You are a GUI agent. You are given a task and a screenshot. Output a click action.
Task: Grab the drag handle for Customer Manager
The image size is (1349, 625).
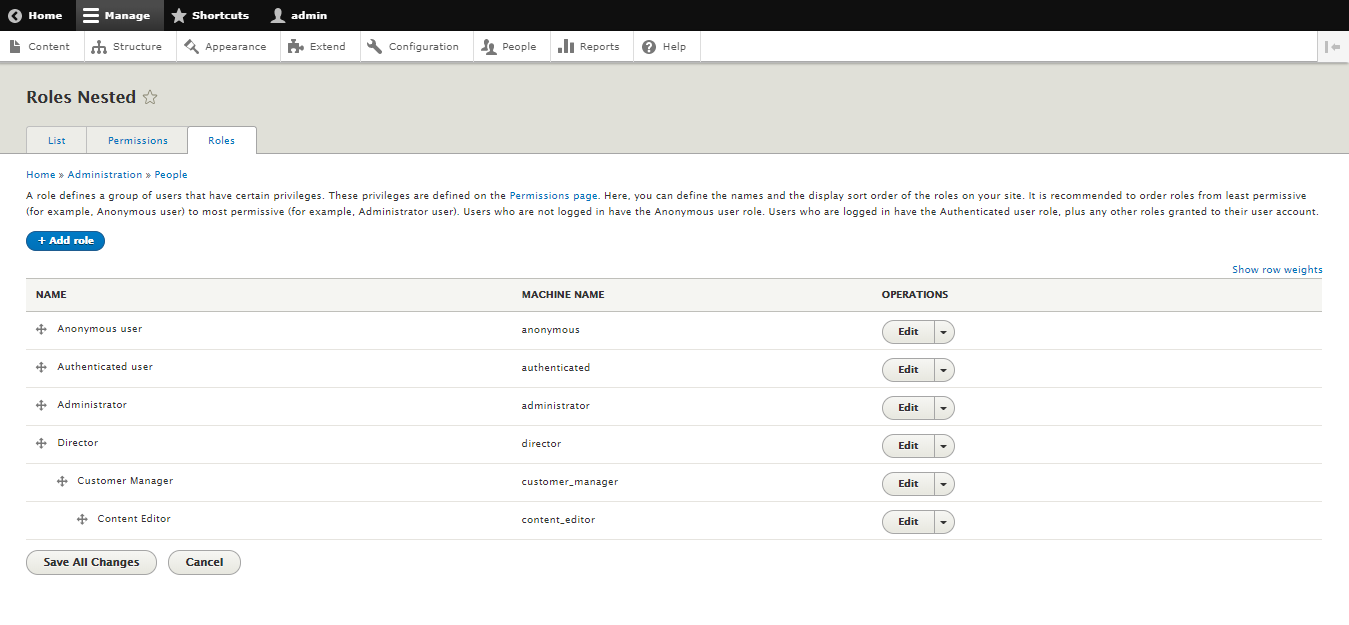(x=62, y=480)
